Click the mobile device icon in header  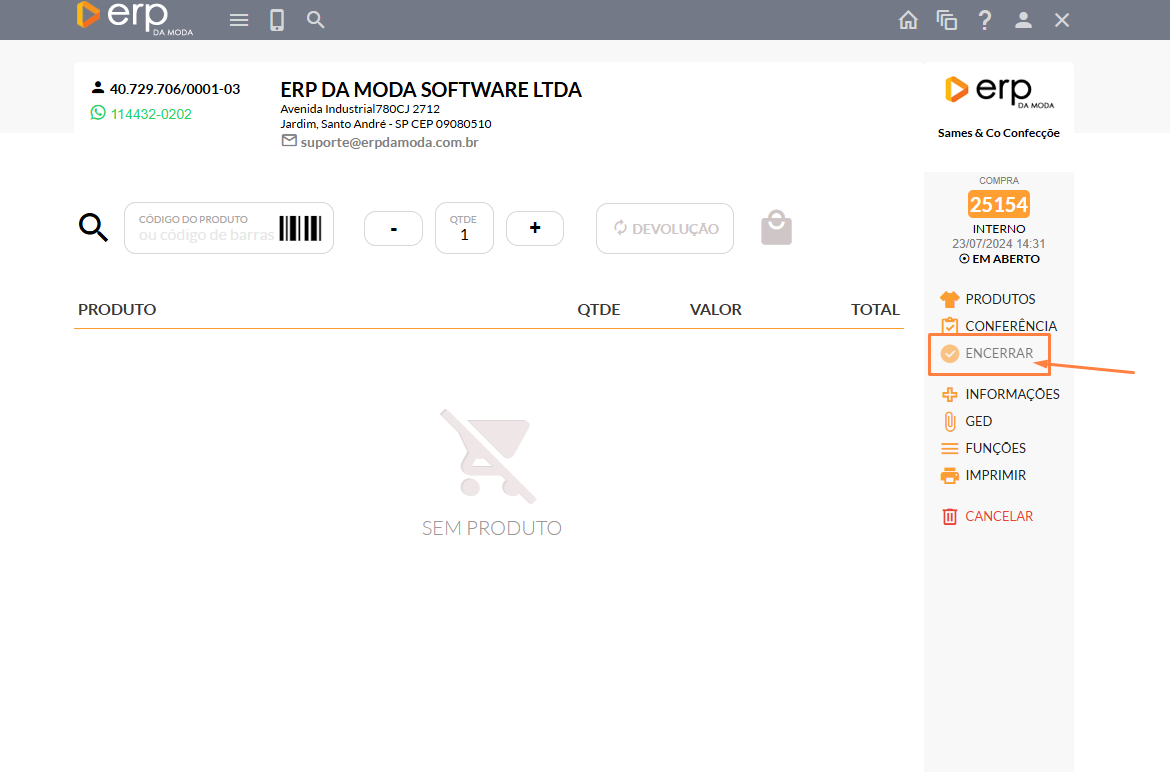278,20
